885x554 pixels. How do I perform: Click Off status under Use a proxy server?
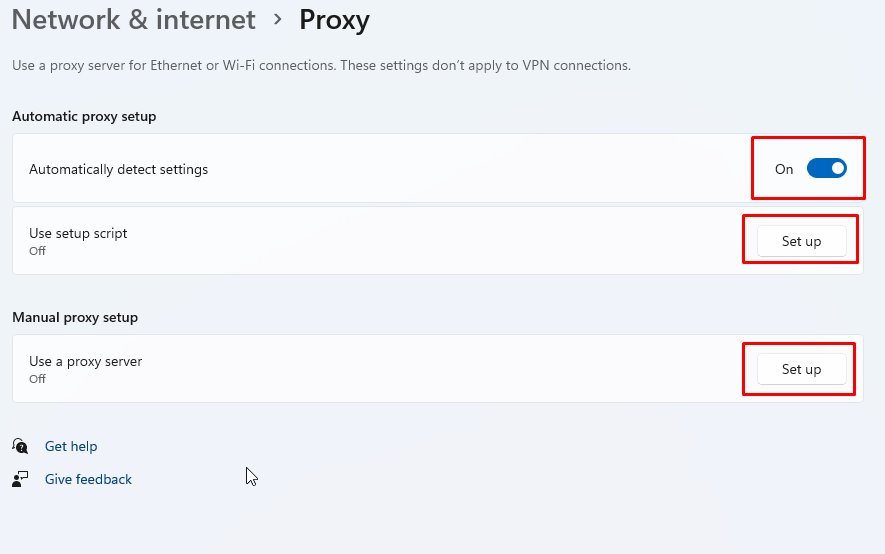coord(37,379)
